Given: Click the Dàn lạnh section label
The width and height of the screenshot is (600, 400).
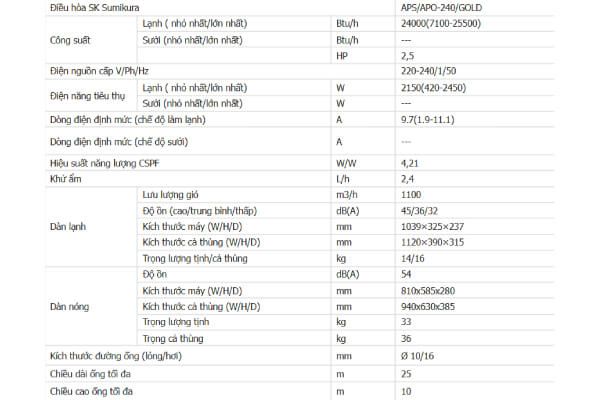Looking at the screenshot, I should click(66, 225).
